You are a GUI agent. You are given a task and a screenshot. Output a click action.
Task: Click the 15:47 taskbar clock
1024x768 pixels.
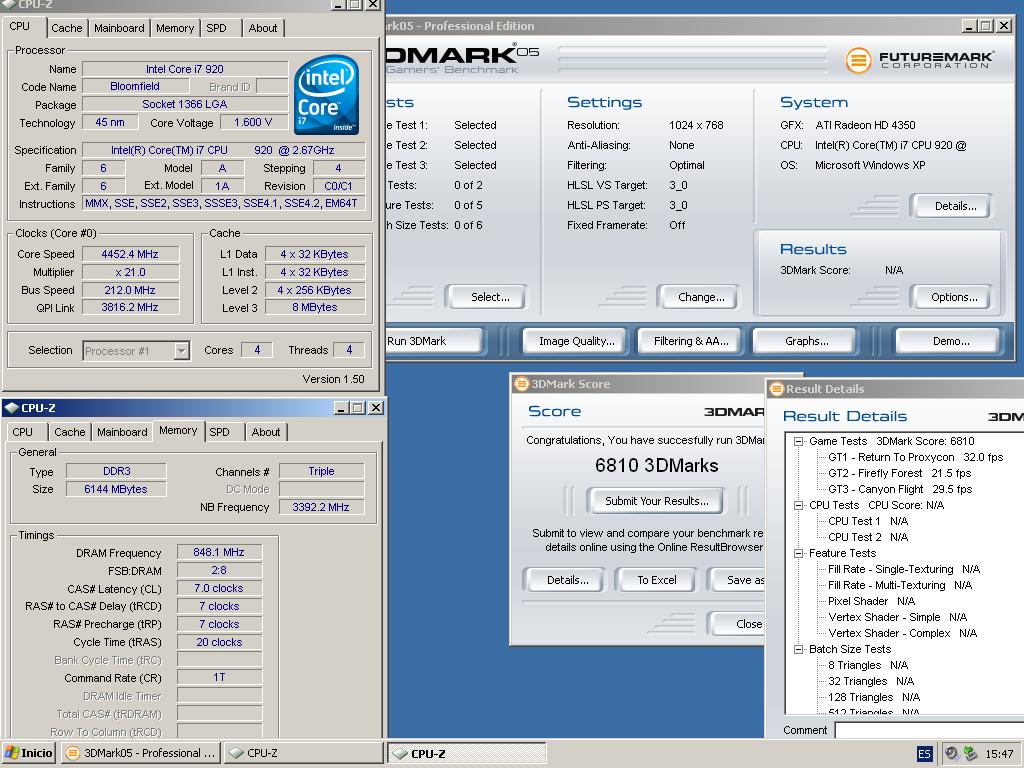point(999,754)
